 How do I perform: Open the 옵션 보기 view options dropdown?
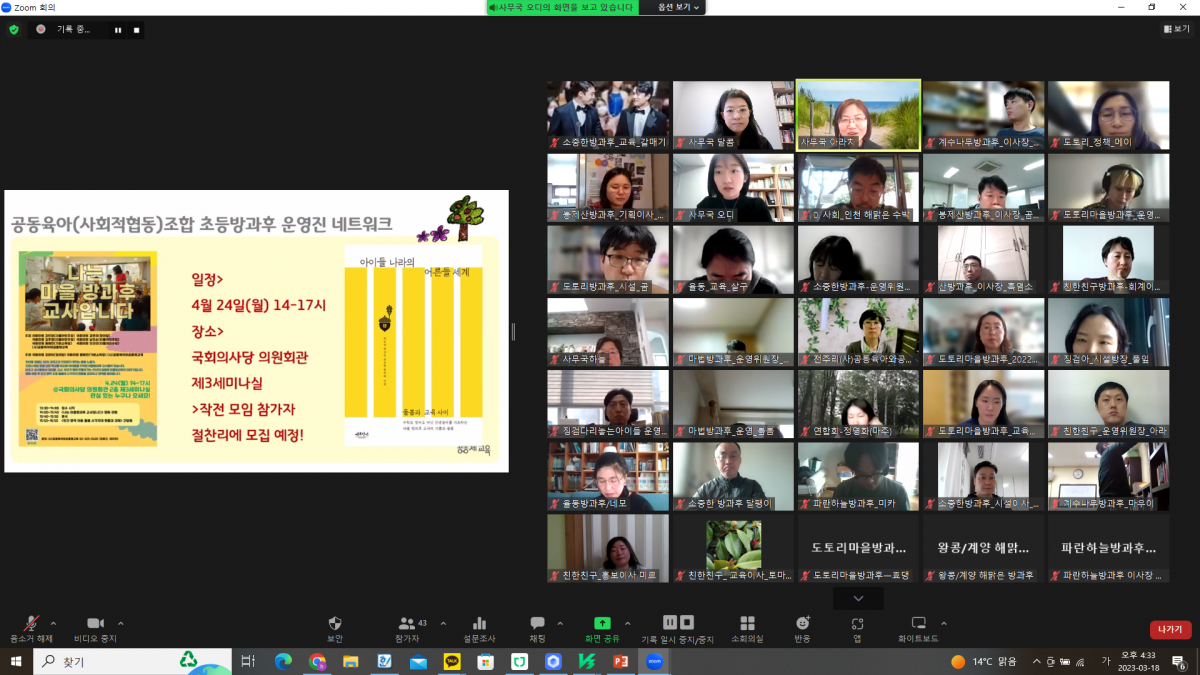pos(679,7)
